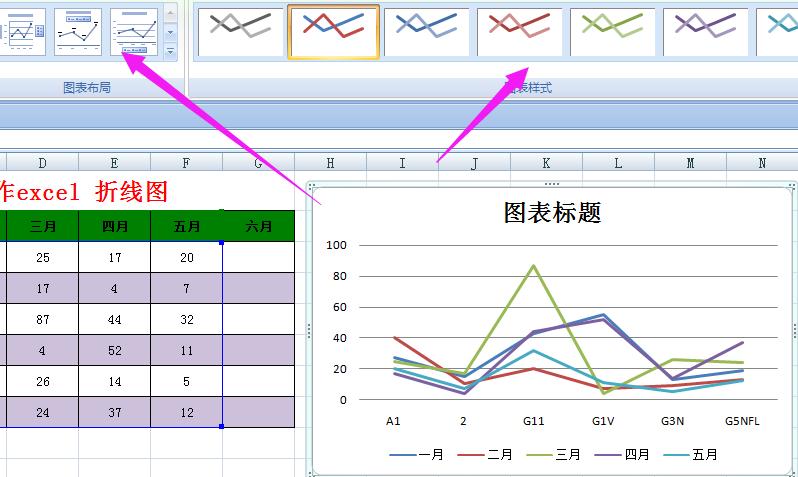Viewport: 798px width, 477px height.
Task: Click the chart layout gallery scroll-up arrow
Action: point(170,14)
